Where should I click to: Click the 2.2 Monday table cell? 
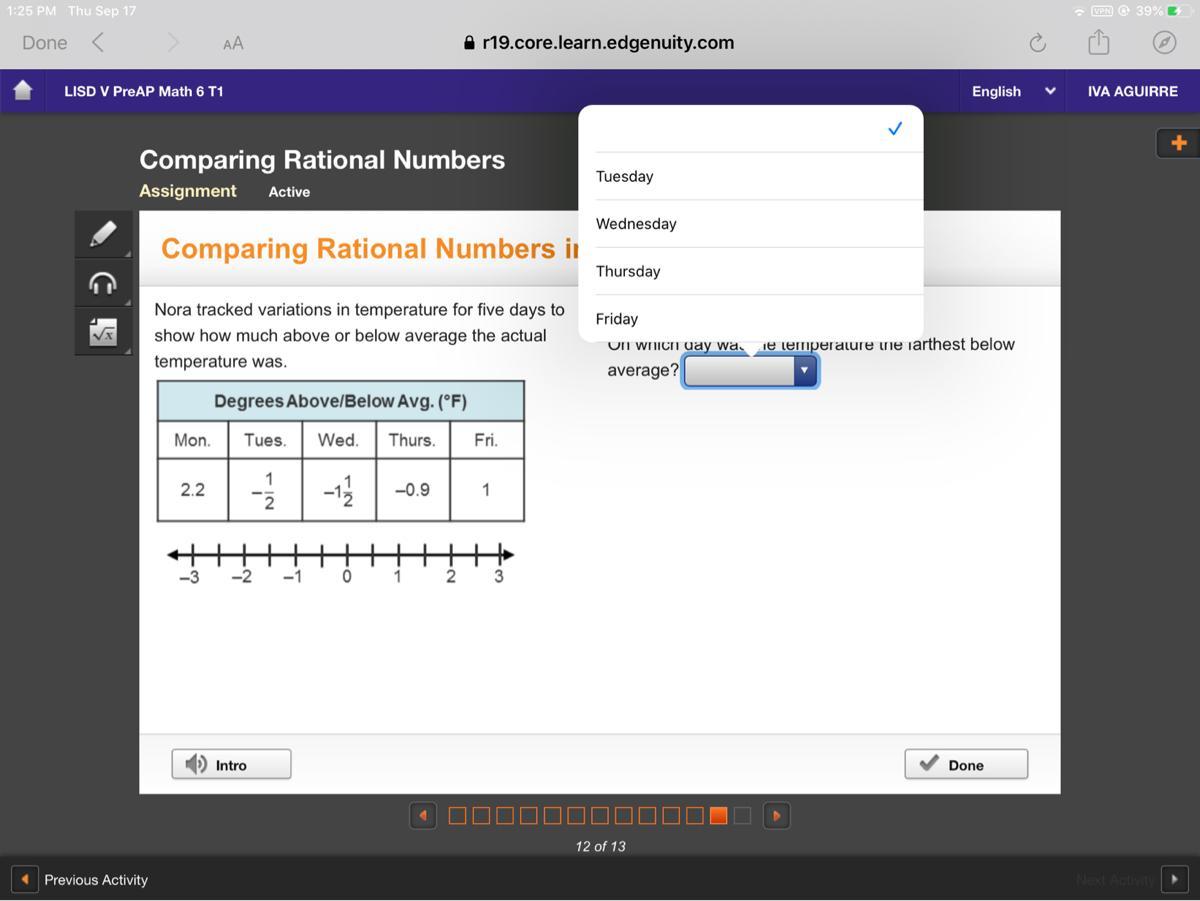point(193,490)
